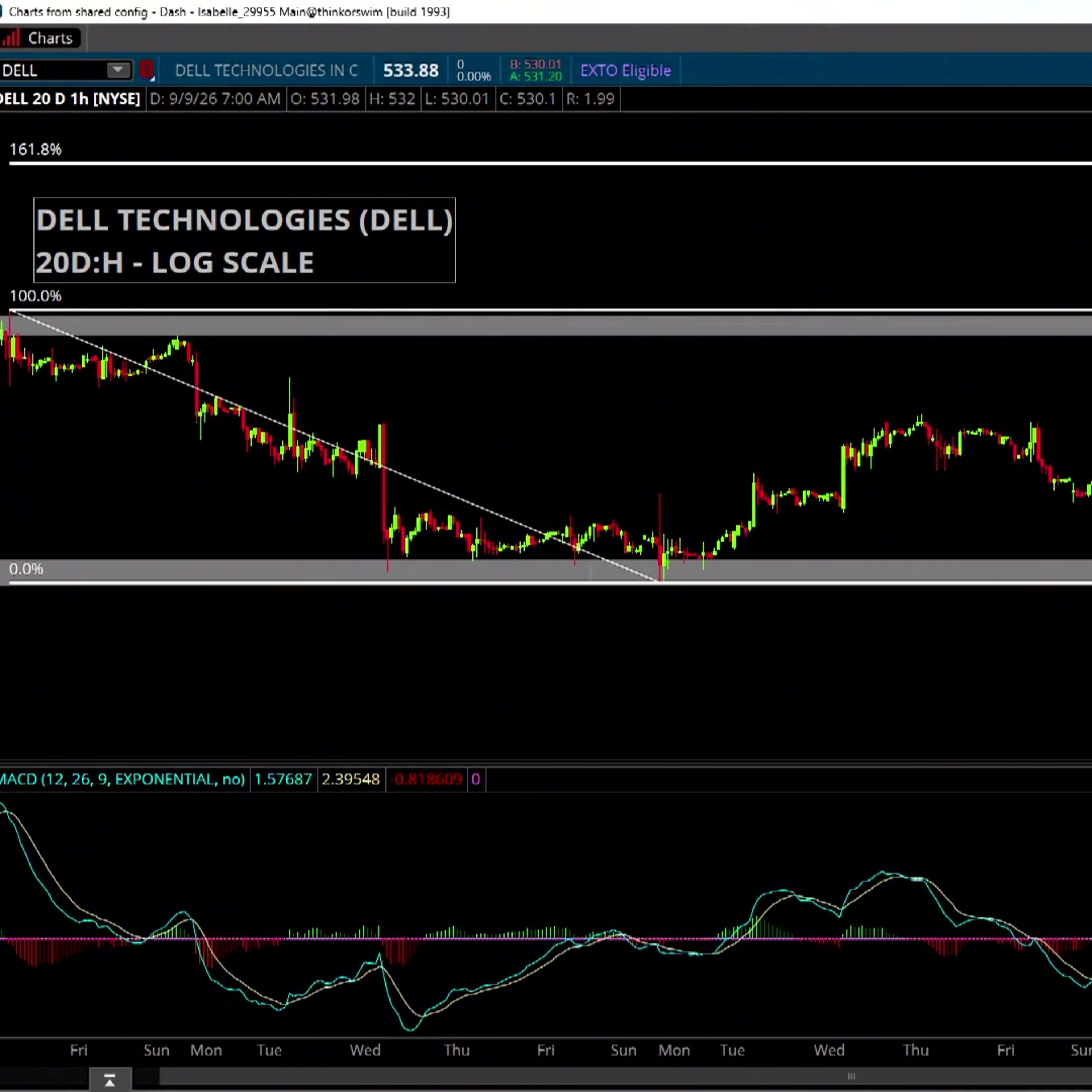Image resolution: width=1092 pixels, height=1092 pixels.
Task: Select the '20D:H - LOG SCALE' text note
Action: 175,262
